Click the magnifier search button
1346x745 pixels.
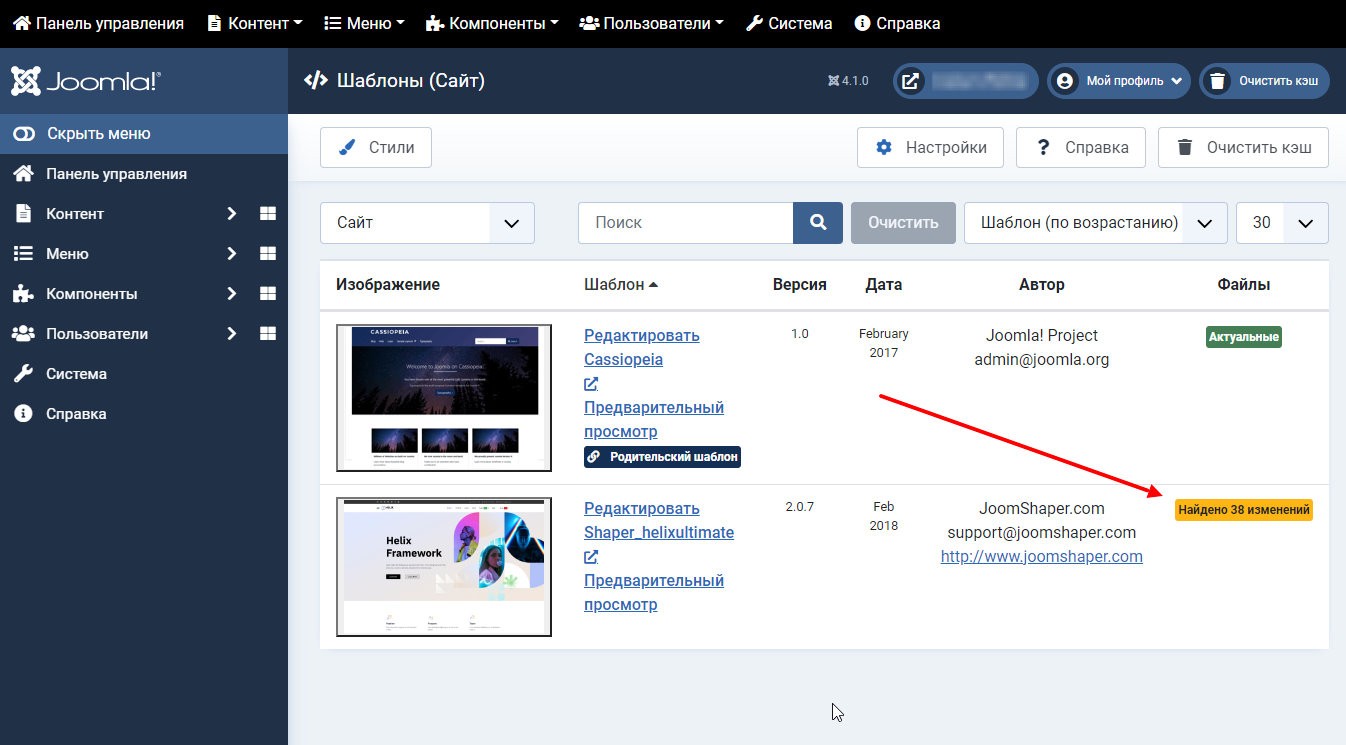click(x=818, y=223)
